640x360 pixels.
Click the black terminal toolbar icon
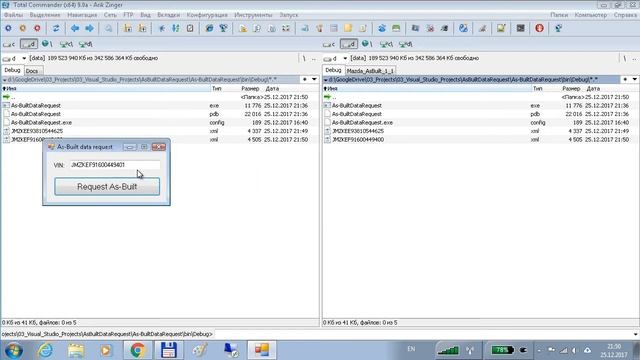pos(520,28)
